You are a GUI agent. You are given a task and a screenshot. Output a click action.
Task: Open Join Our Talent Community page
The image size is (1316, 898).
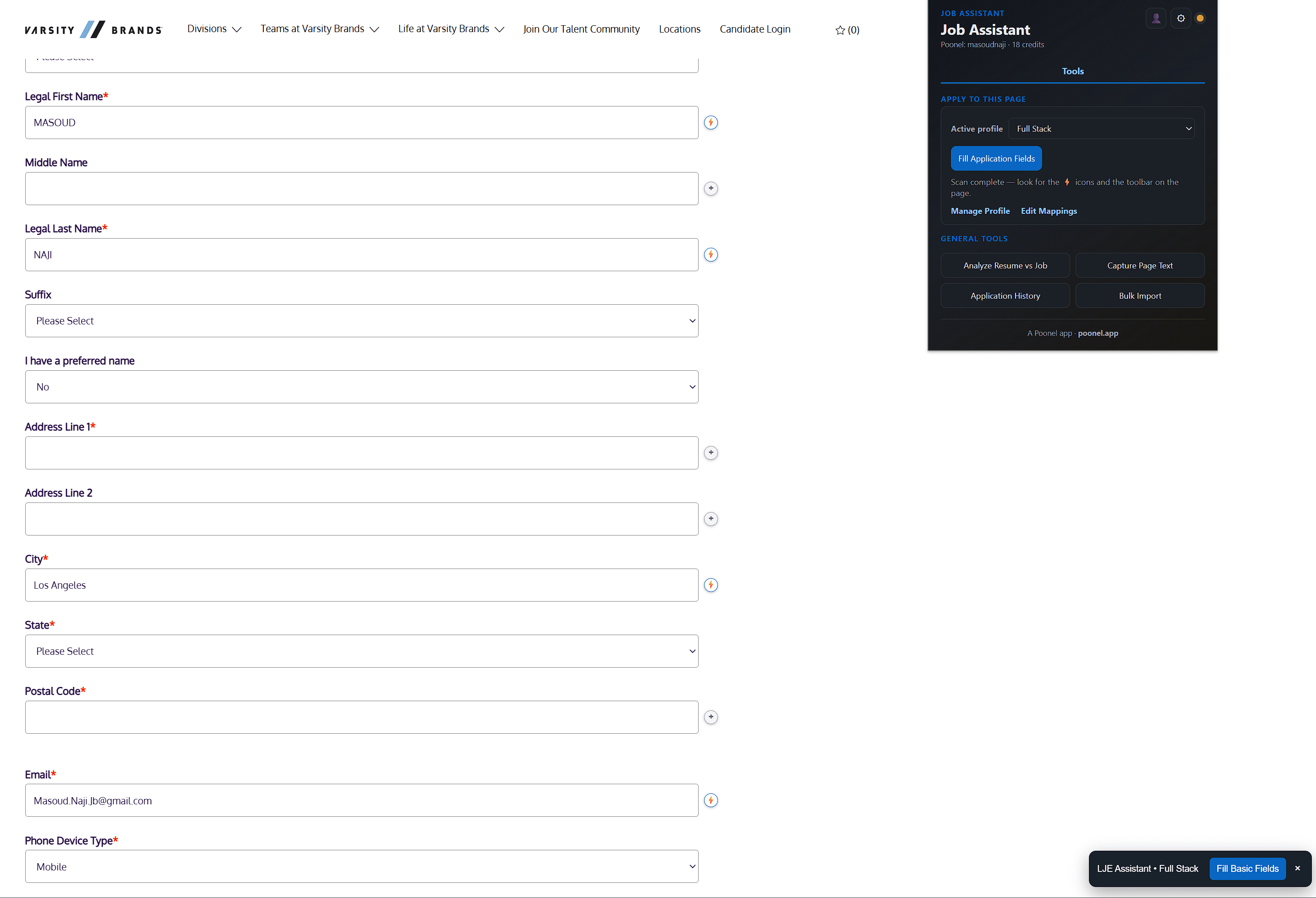click(x=581, y=29)
